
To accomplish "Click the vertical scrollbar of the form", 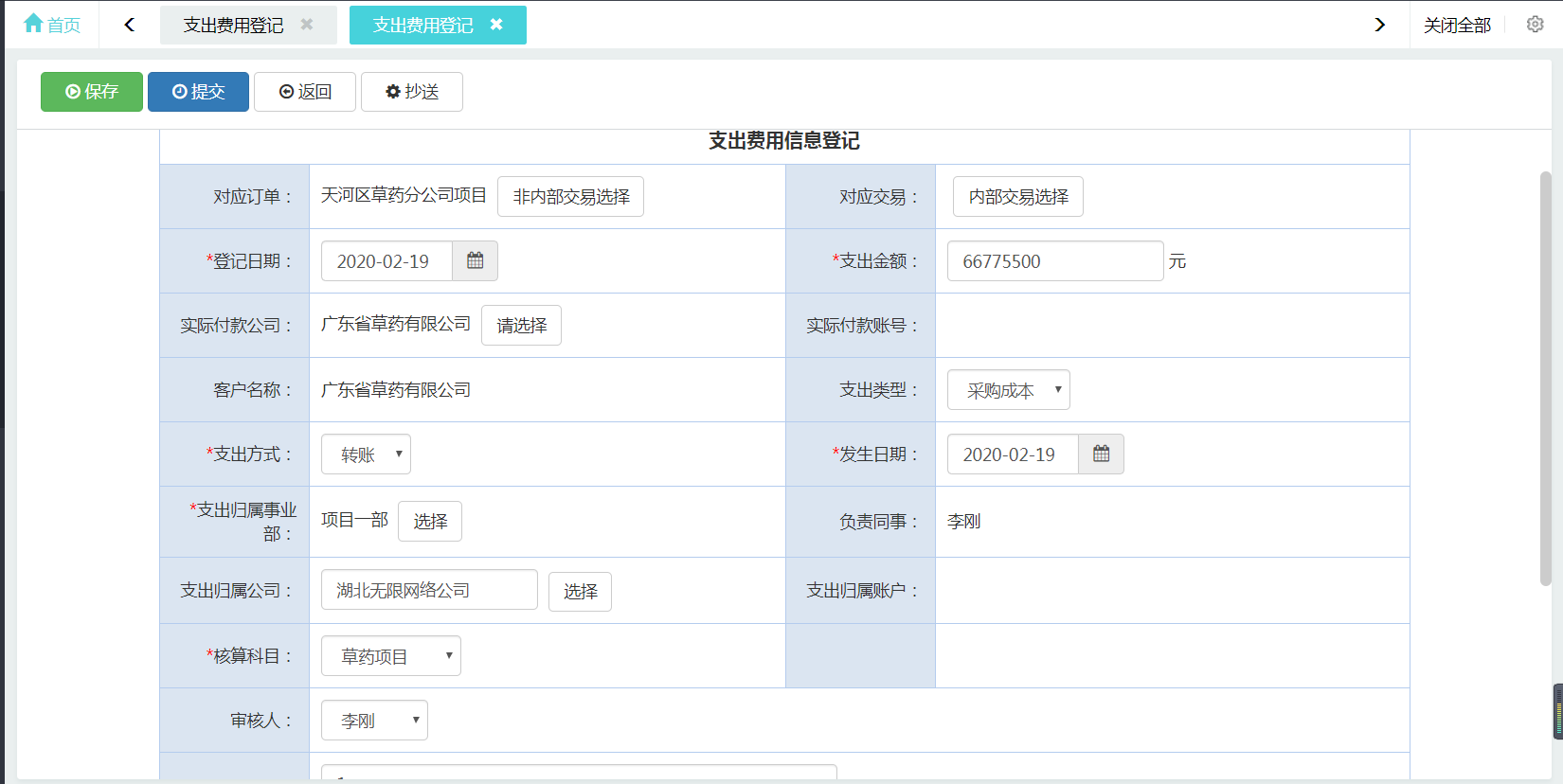I will tap(1545, 379).
